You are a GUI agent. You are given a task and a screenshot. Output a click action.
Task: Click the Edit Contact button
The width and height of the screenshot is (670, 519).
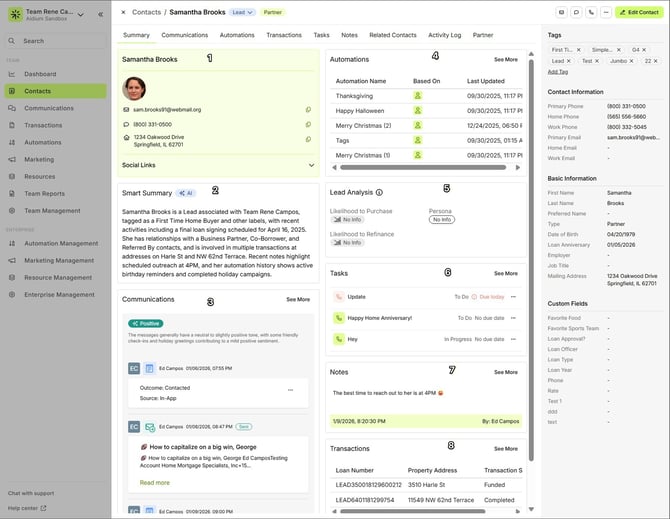pos(641,12)
